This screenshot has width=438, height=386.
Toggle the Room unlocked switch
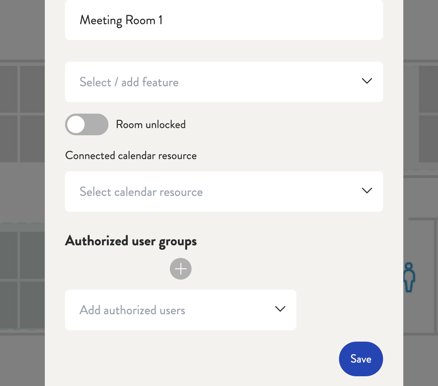coord(87,124)
